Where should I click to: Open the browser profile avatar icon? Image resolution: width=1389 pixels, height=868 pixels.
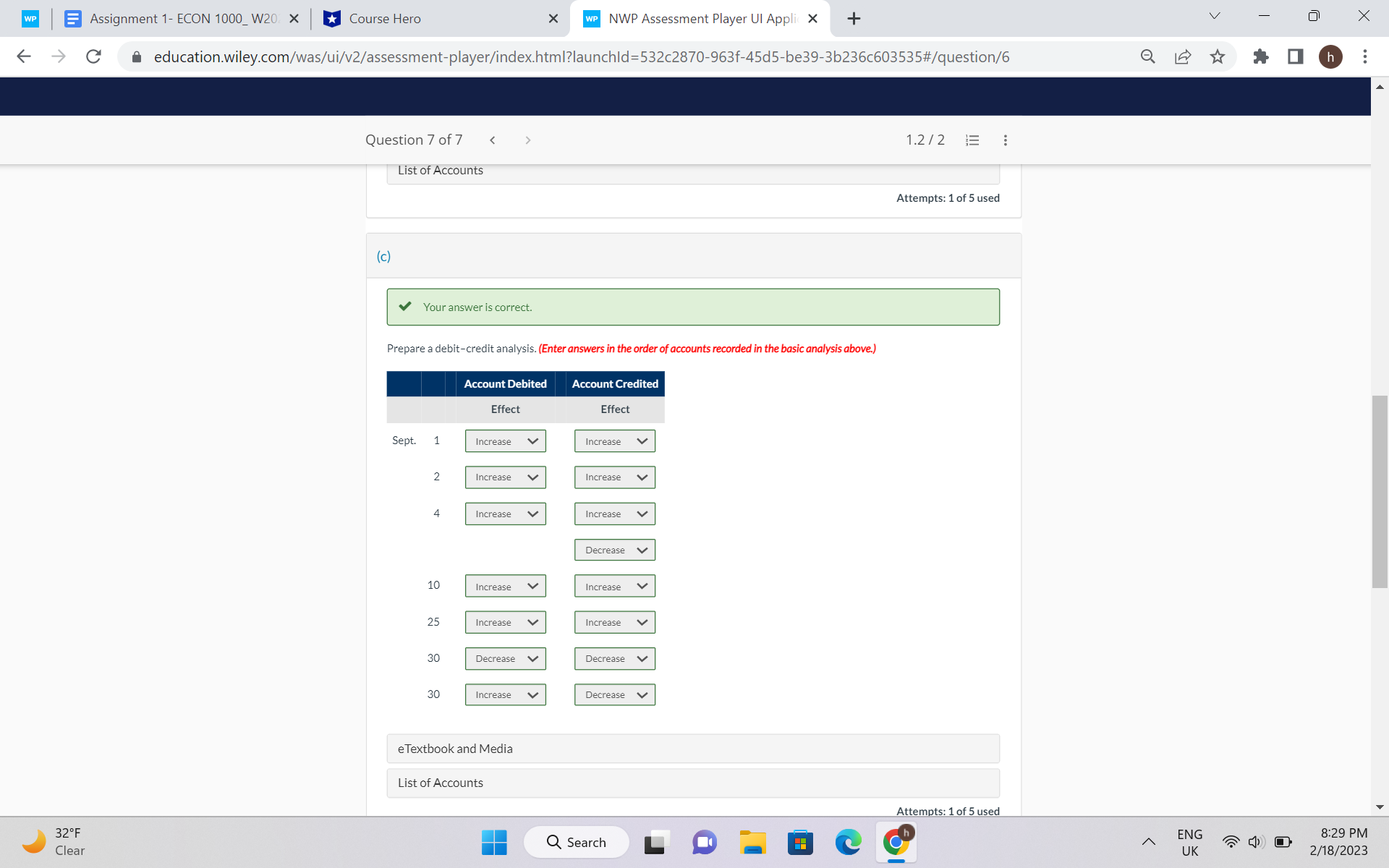(x=1331, y=56)
